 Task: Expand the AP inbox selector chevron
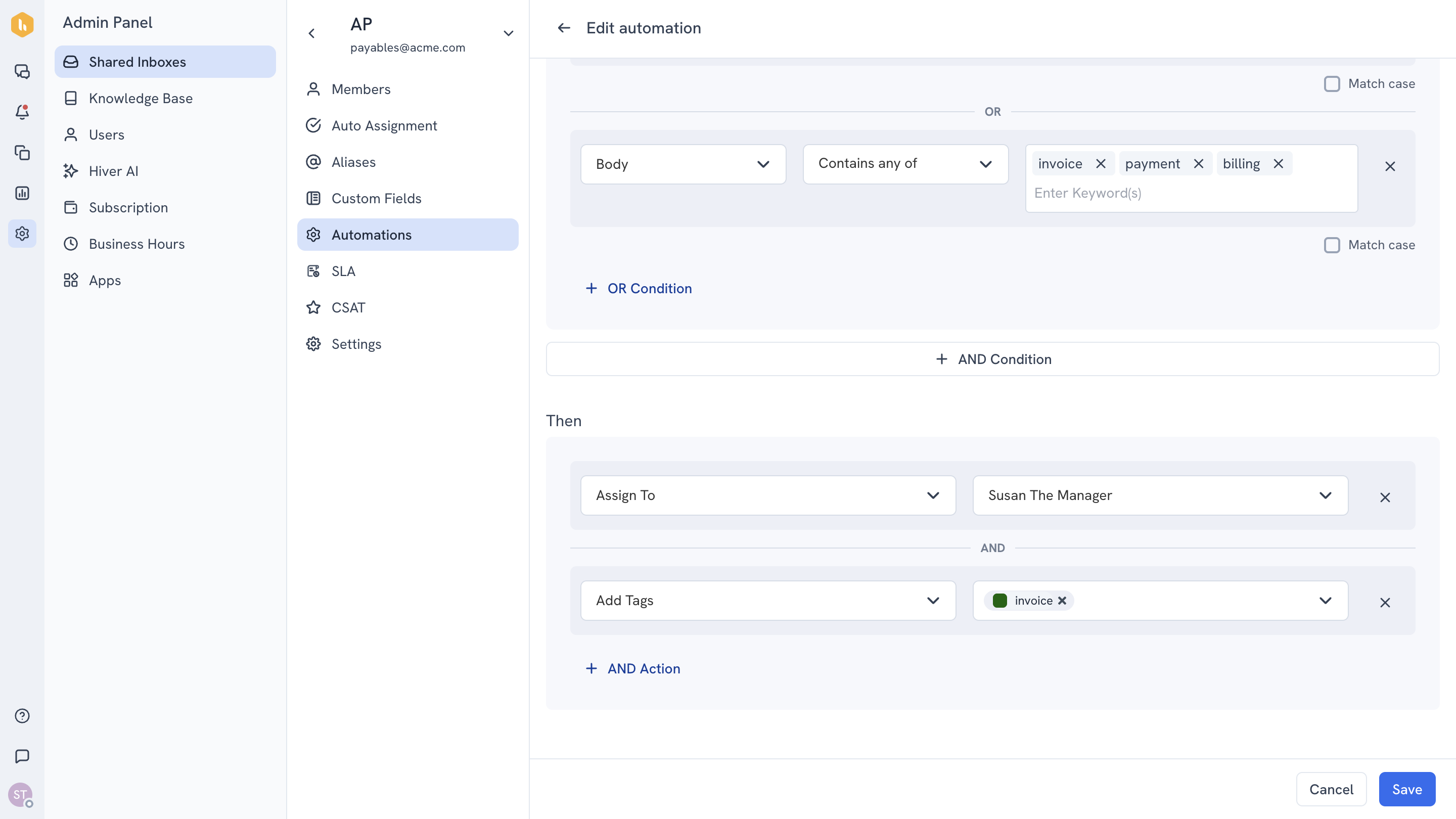[508, 33]
